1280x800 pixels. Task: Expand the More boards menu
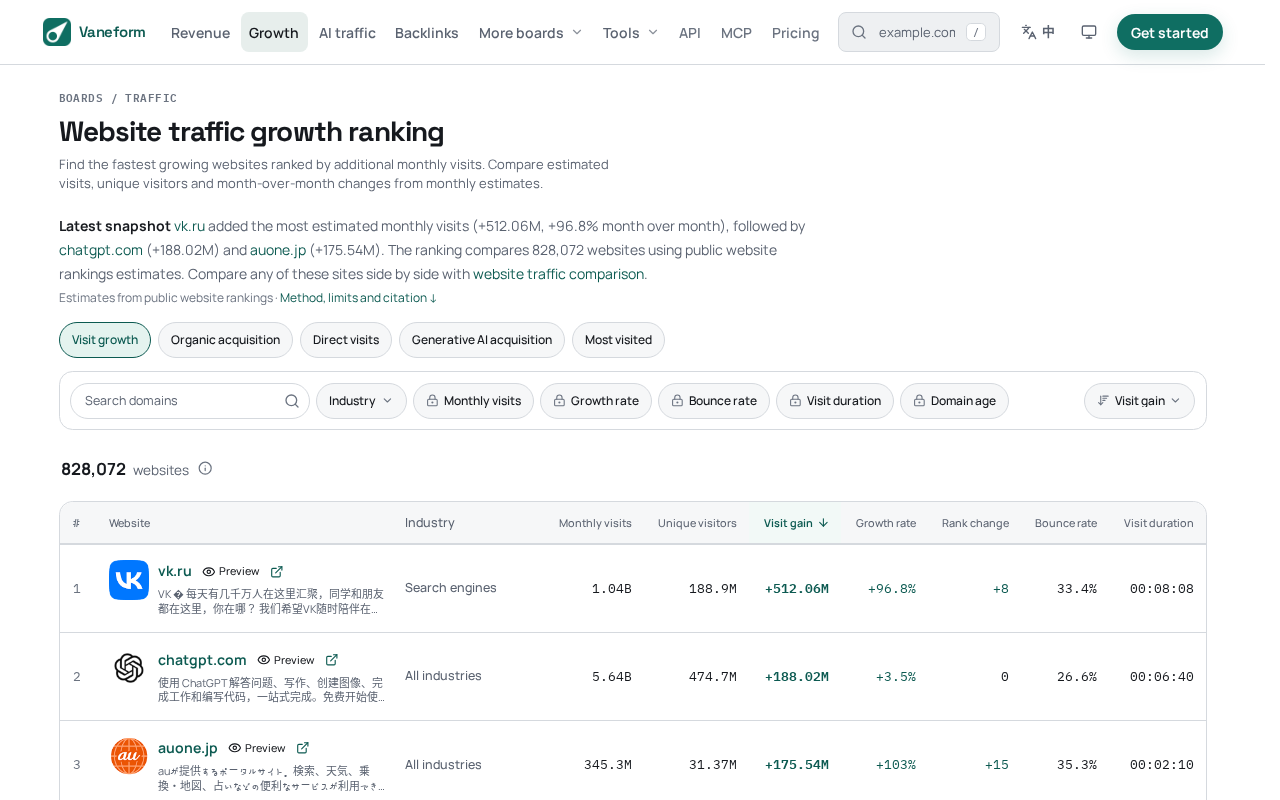530,32
